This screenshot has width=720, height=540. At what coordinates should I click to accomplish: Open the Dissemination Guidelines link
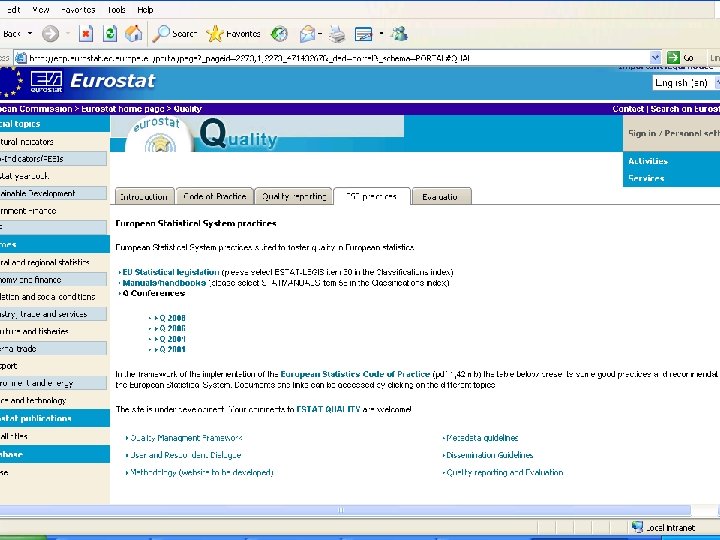coord(489,455)
